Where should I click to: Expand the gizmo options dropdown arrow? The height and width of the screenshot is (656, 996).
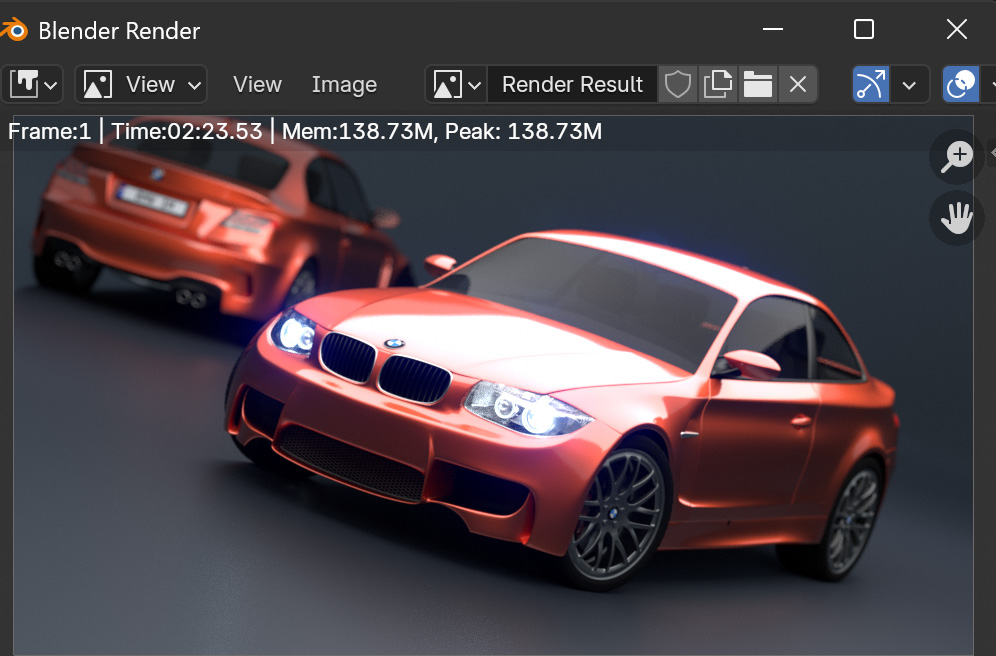[909, 85]
